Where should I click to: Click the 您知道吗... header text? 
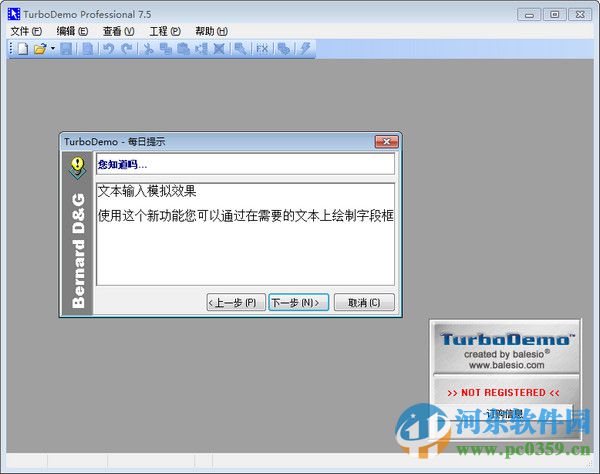coord(122,165)
